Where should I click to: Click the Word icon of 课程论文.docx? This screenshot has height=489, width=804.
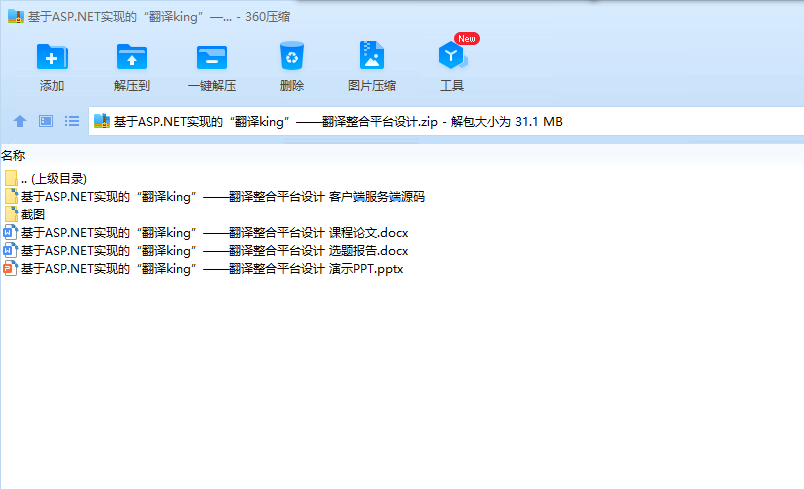coord(10,233)
